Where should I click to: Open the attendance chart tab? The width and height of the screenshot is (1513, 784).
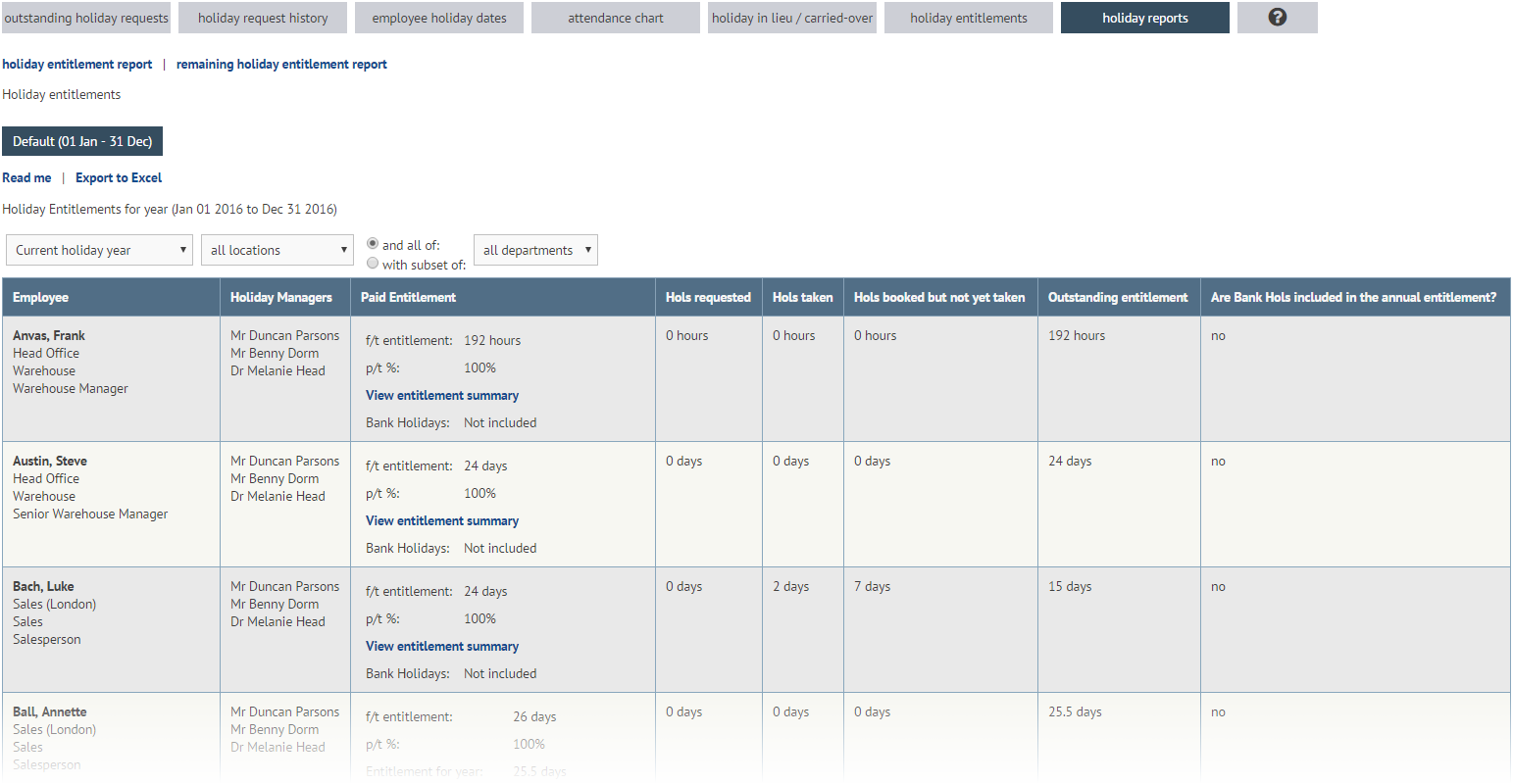(616, 18)
